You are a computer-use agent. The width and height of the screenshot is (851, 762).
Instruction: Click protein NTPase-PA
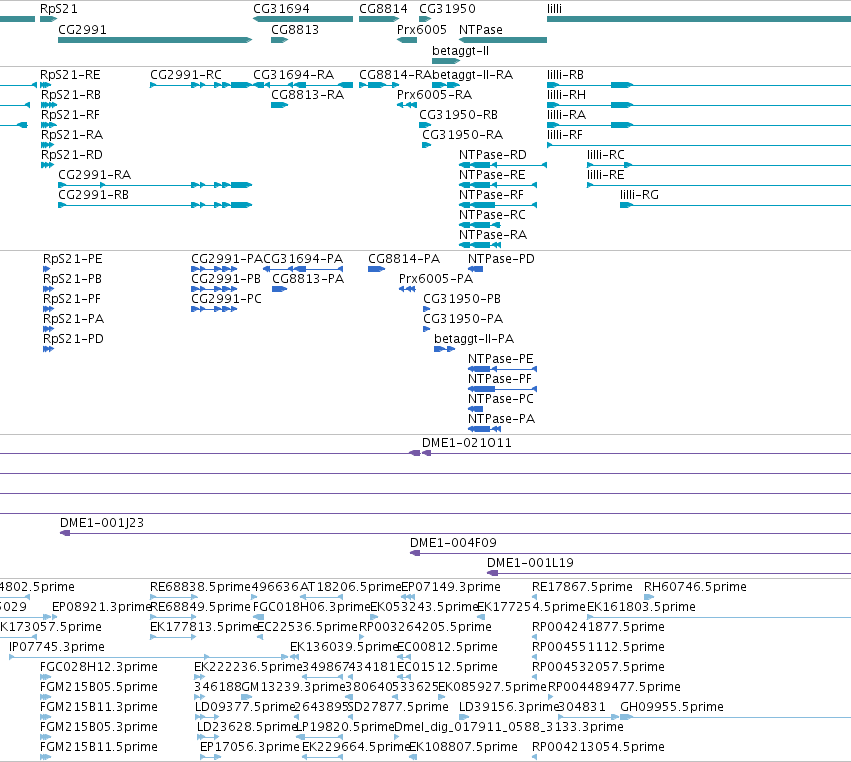point(501,419)
